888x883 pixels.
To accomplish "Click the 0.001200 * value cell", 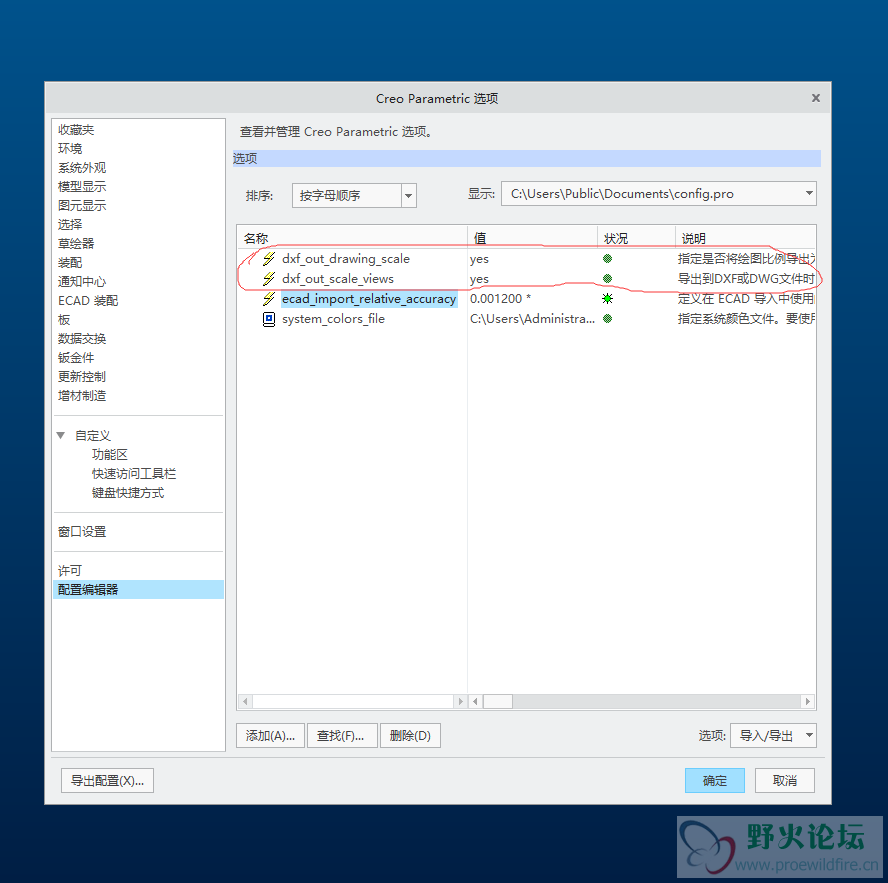I will click(500, 298).
